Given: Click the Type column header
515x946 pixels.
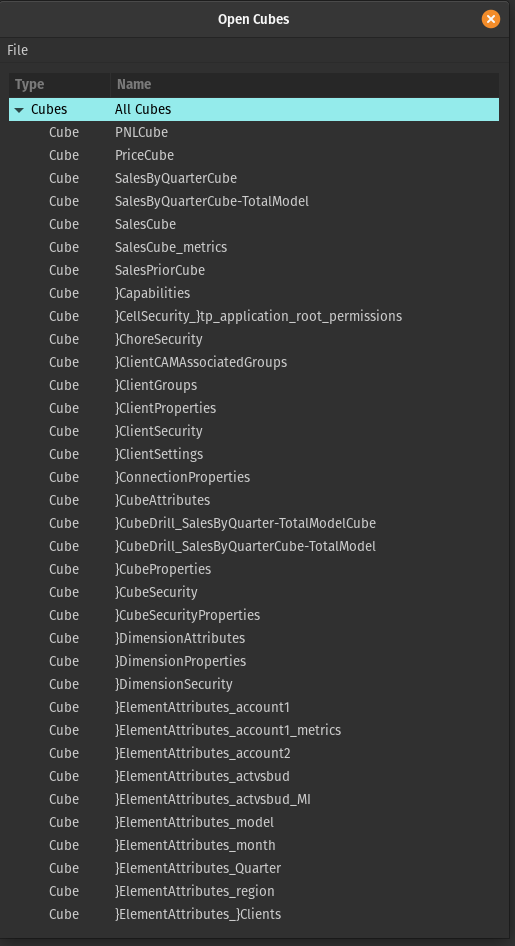Looking at the screenshot, I should pyautogui.click(x=60, y=84).
